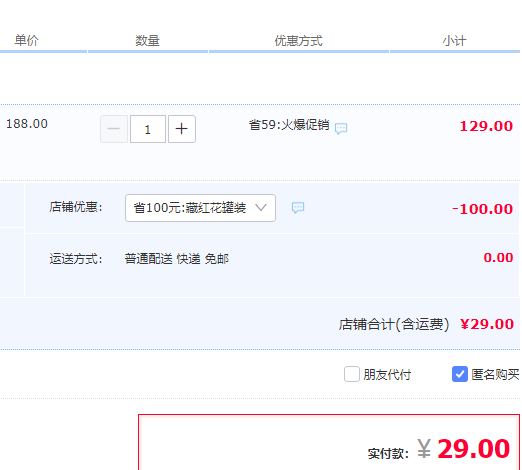Enable the 朋友代付 checkbox
522x470 pixels.
[352, 374]
